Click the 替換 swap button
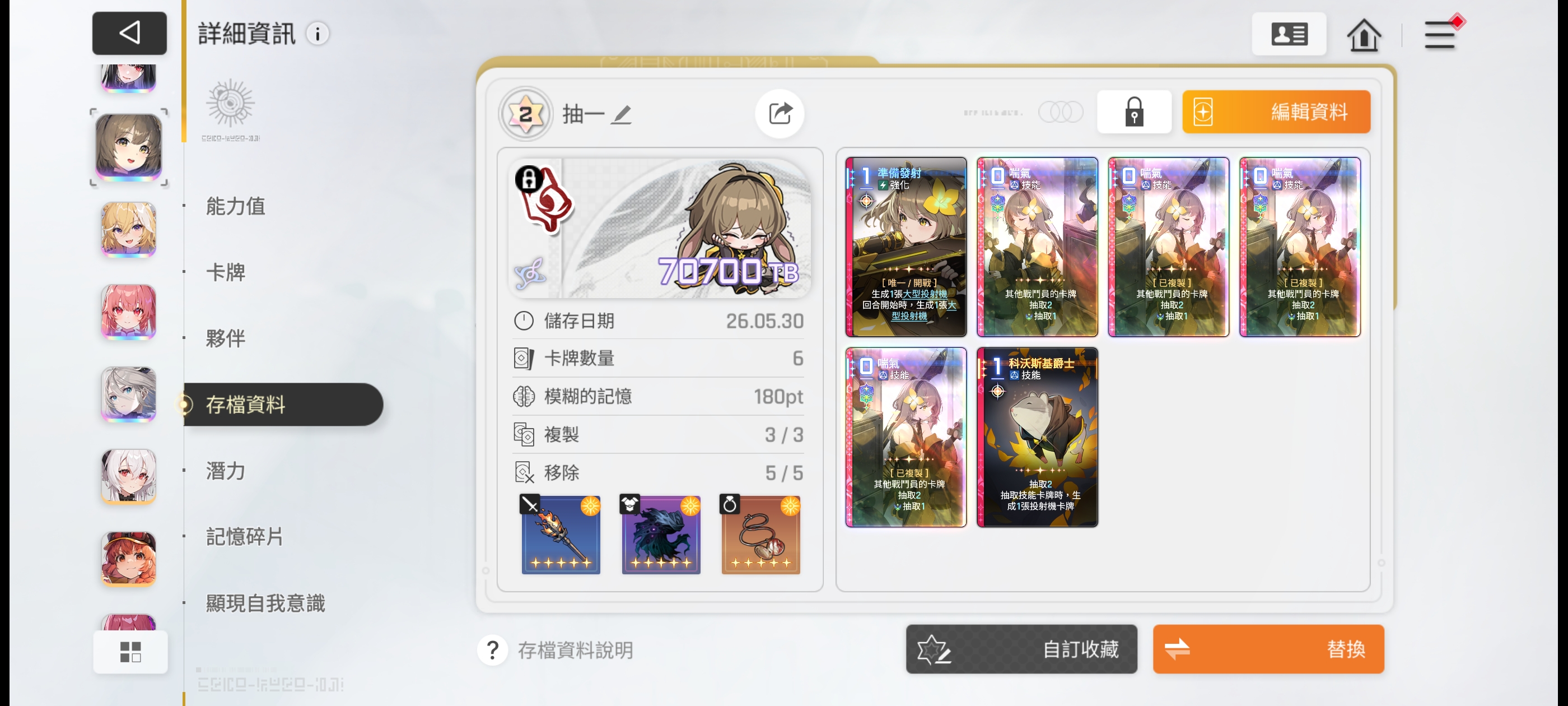 pos(1268,649)
